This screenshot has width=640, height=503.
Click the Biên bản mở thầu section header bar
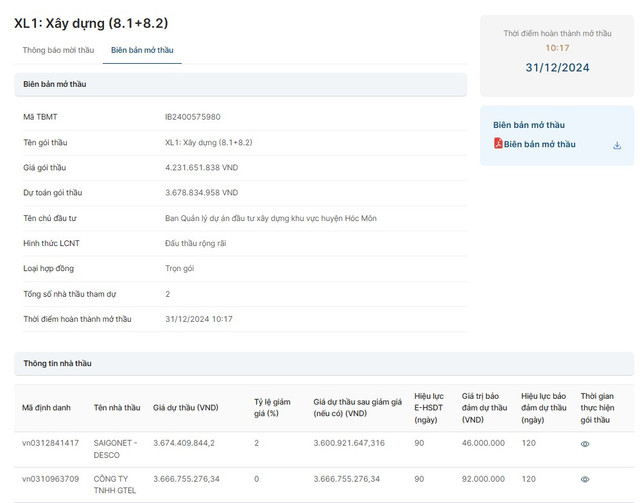tap(240, 84)
